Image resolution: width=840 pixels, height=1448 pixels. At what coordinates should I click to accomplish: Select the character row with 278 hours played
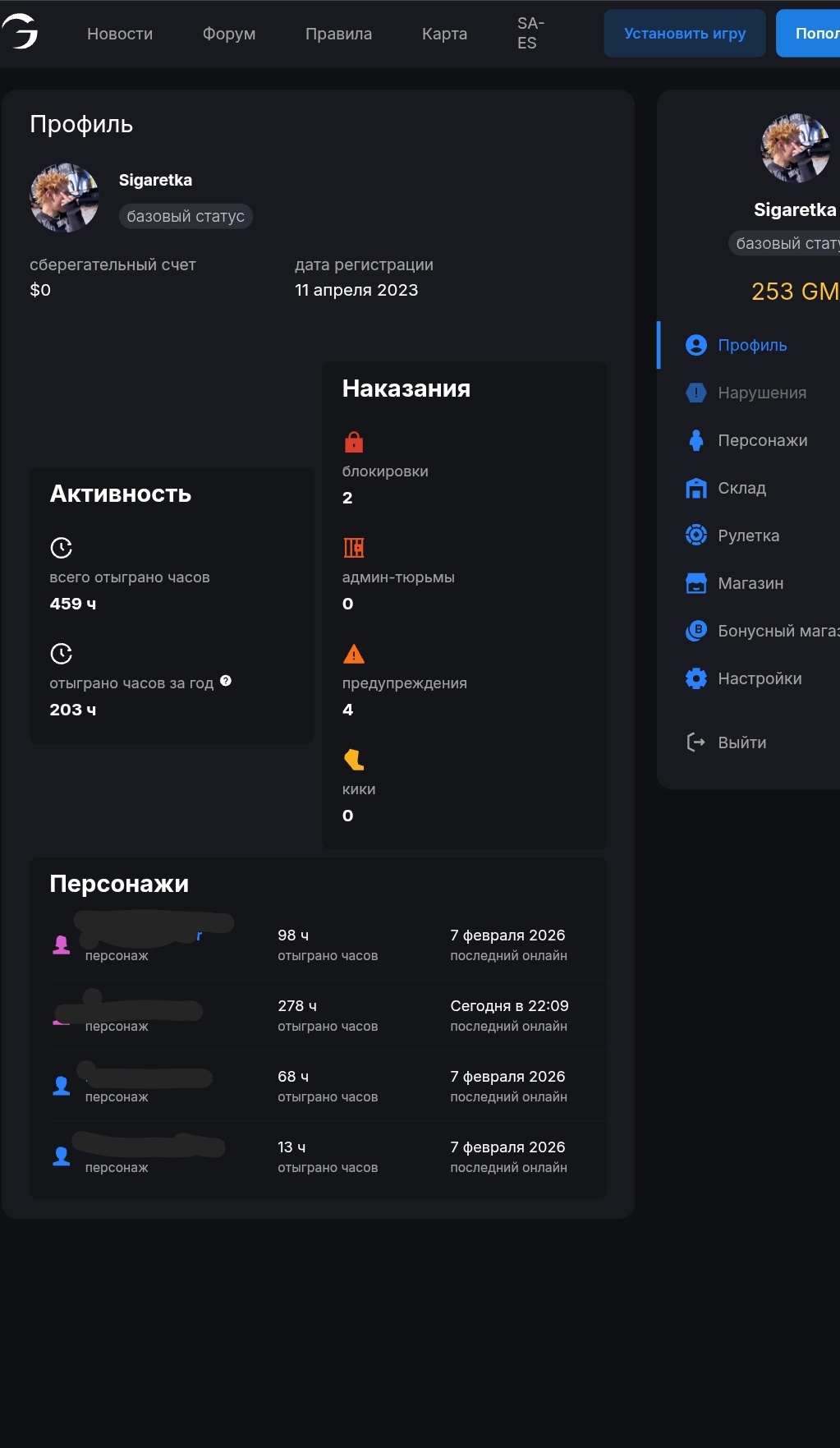(318, 1015)
